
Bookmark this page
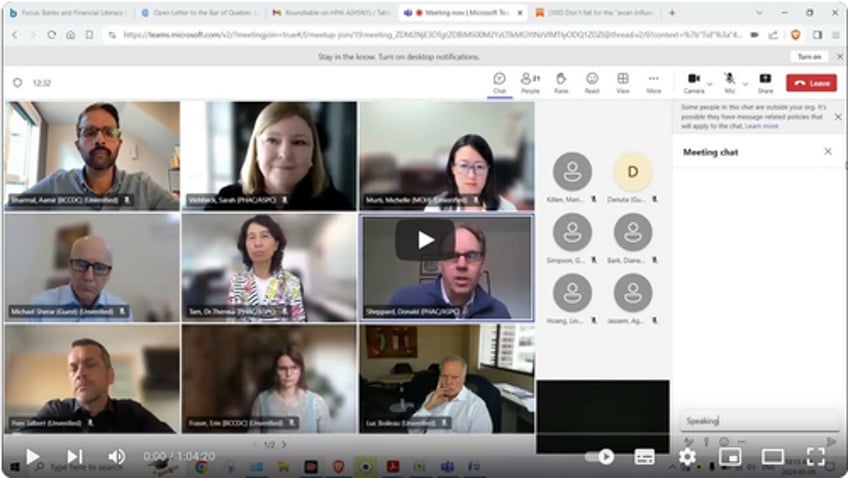(89, 35)
